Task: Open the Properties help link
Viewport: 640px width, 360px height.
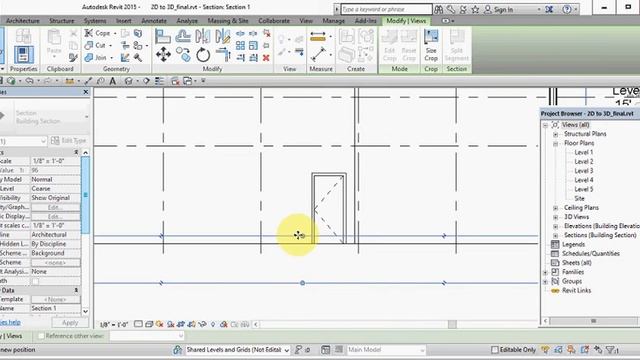Action: (x=10, y=322)
